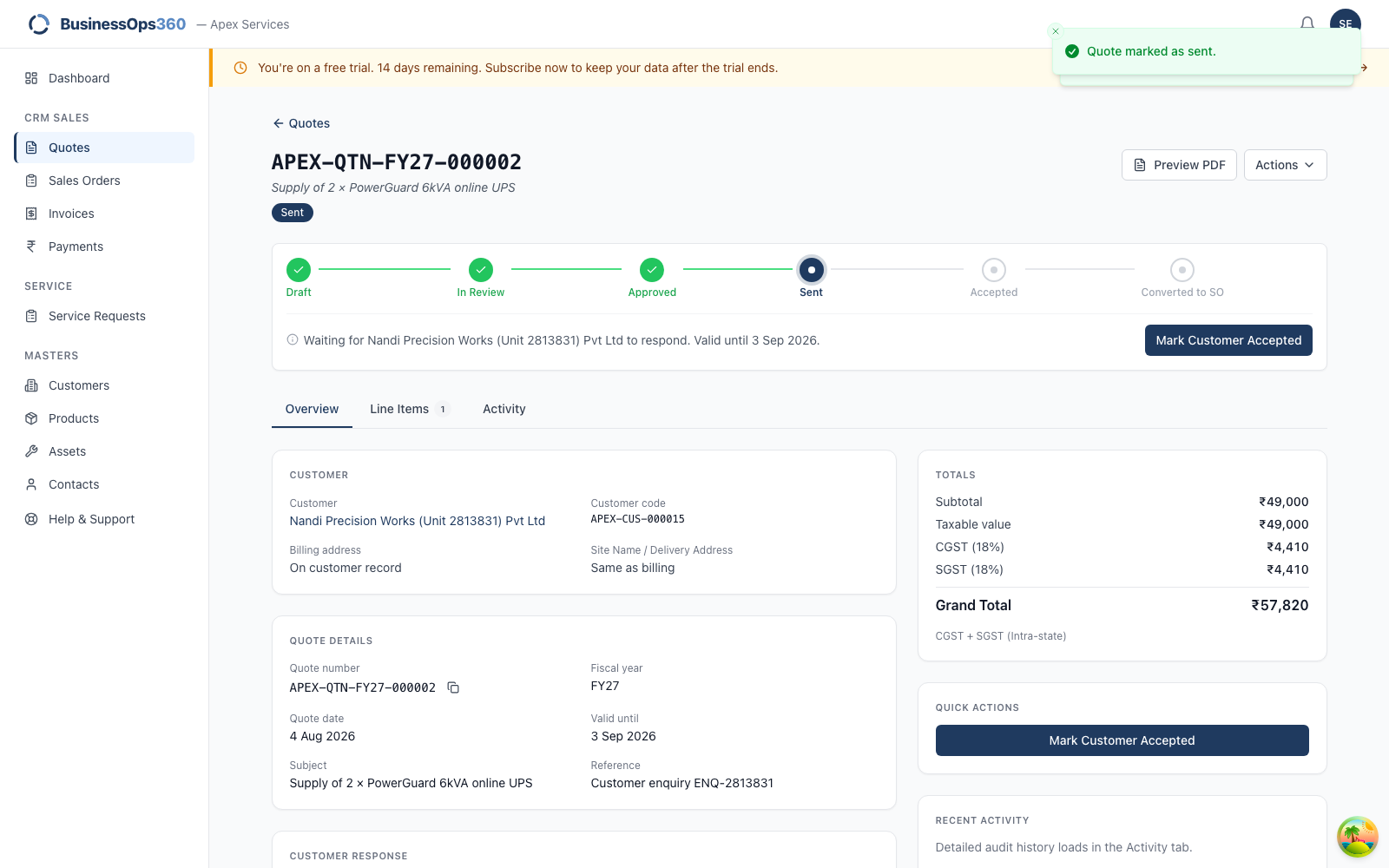Open Products in the sidebar
1389x868 pixels.
coord(104,418)
